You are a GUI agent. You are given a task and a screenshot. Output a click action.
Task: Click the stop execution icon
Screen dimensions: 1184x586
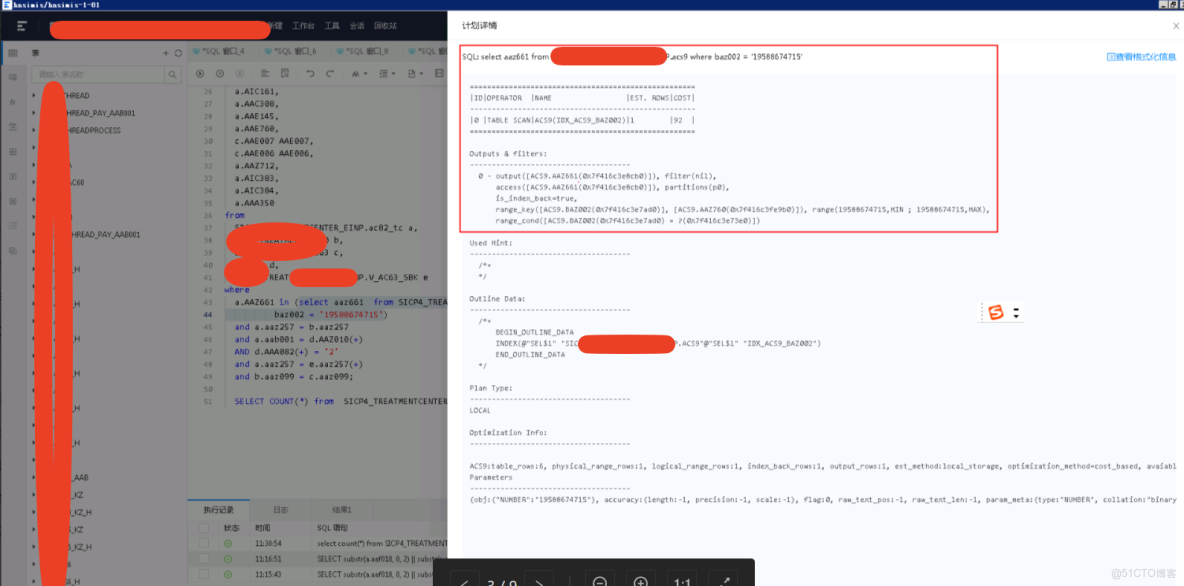(240, 74)
